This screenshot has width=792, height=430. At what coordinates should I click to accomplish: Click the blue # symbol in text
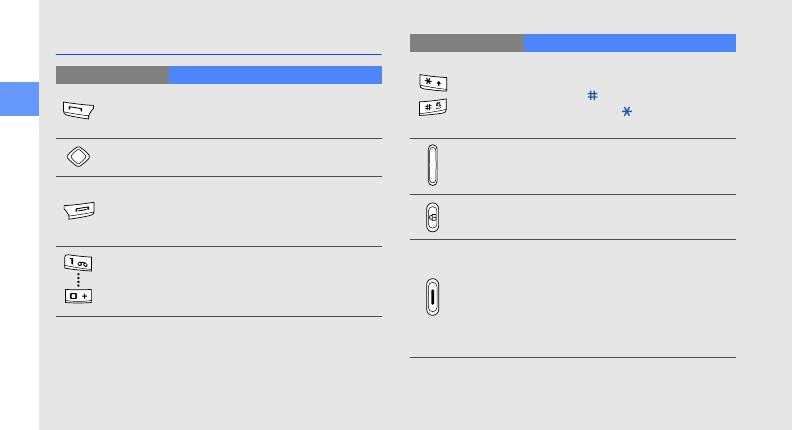[x=593, y=94]
